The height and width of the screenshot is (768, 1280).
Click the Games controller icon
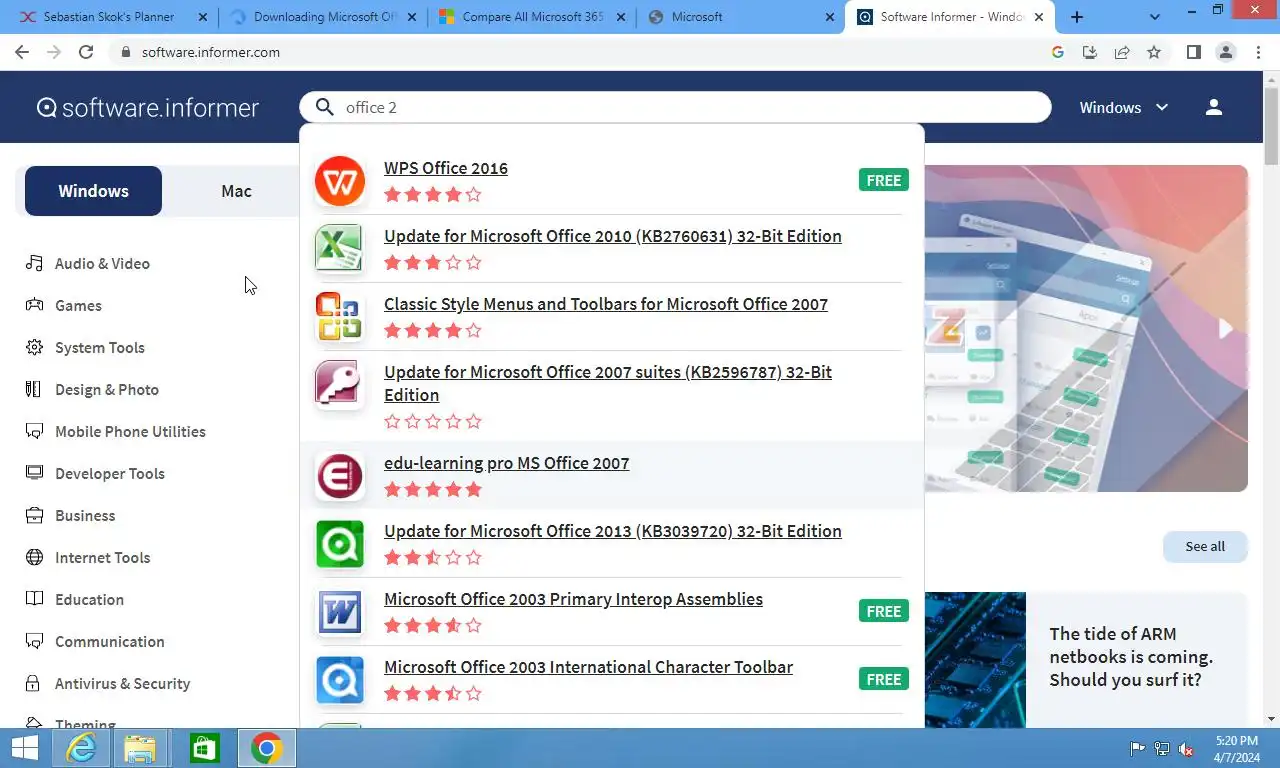point(35,305)
